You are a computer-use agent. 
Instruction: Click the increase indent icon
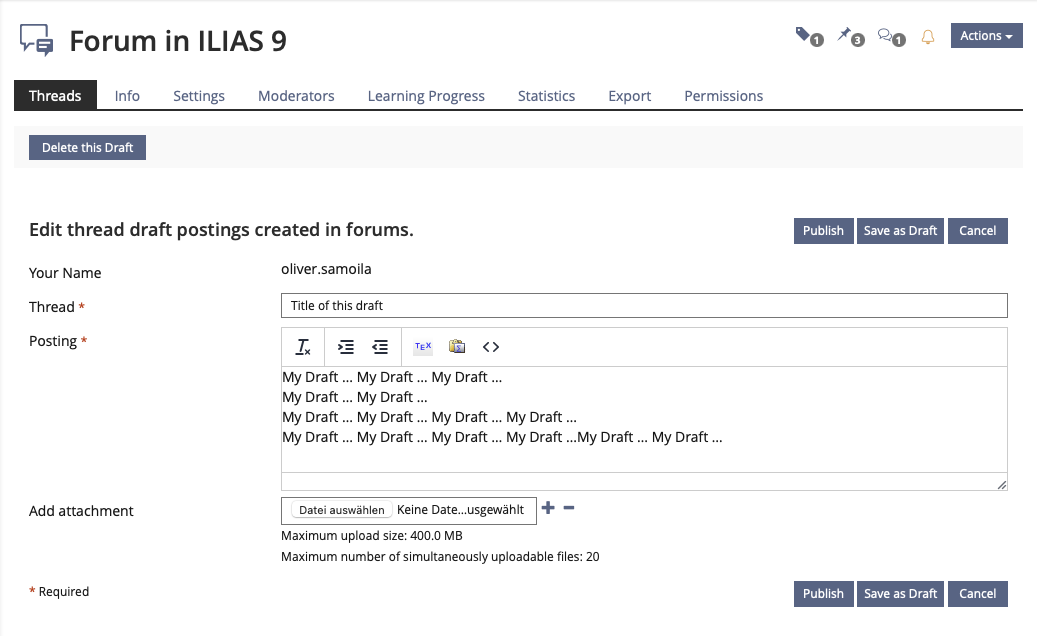(346, 347)
